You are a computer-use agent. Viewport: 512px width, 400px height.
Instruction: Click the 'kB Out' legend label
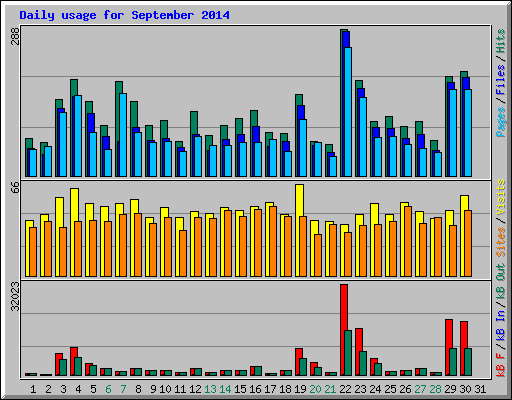point(501,281)
